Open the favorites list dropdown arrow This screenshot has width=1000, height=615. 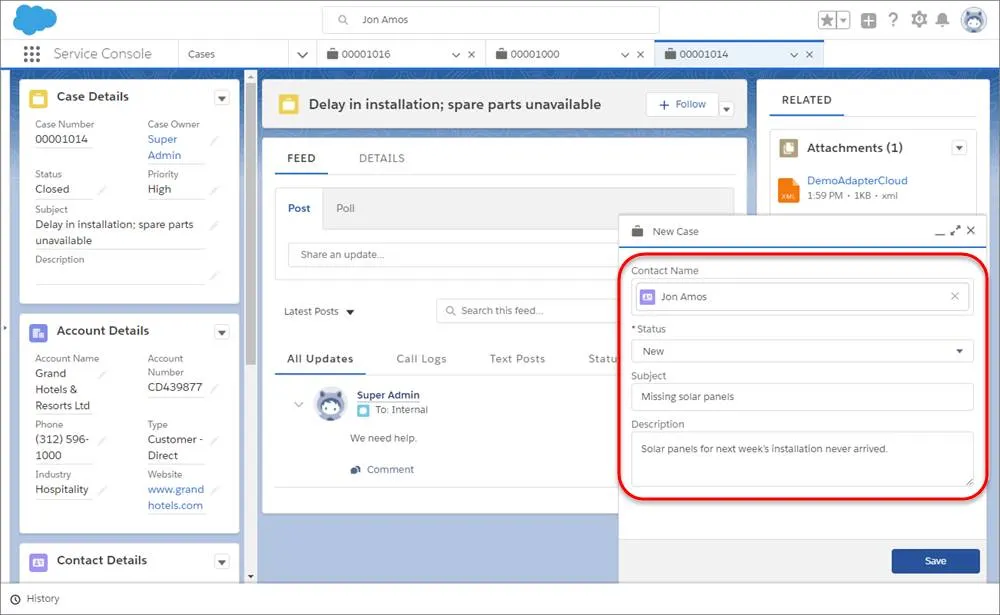pyautogui.click(x=843, y=20)
